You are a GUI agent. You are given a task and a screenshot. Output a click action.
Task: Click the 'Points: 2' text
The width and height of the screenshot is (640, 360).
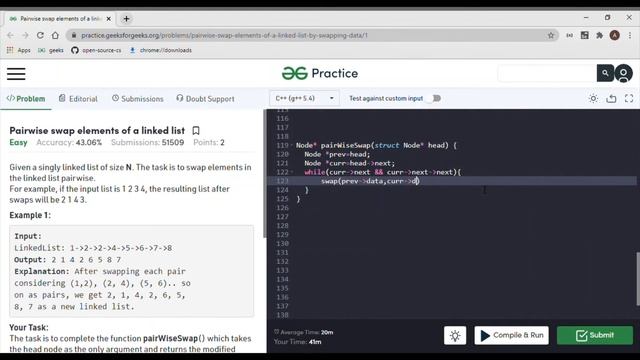coord(209,142)
